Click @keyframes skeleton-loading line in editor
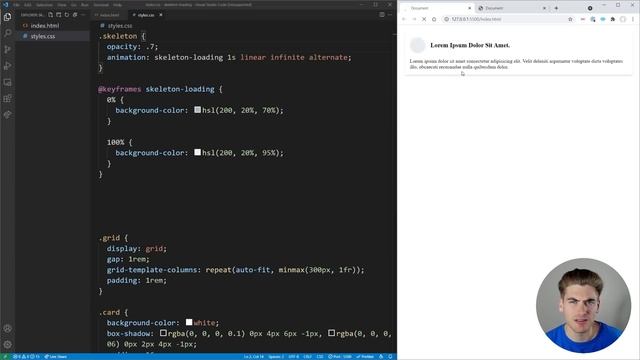Image resolution: width=640 pixels, height=360 pixels. pyautogui.click(x=160, y=89)
